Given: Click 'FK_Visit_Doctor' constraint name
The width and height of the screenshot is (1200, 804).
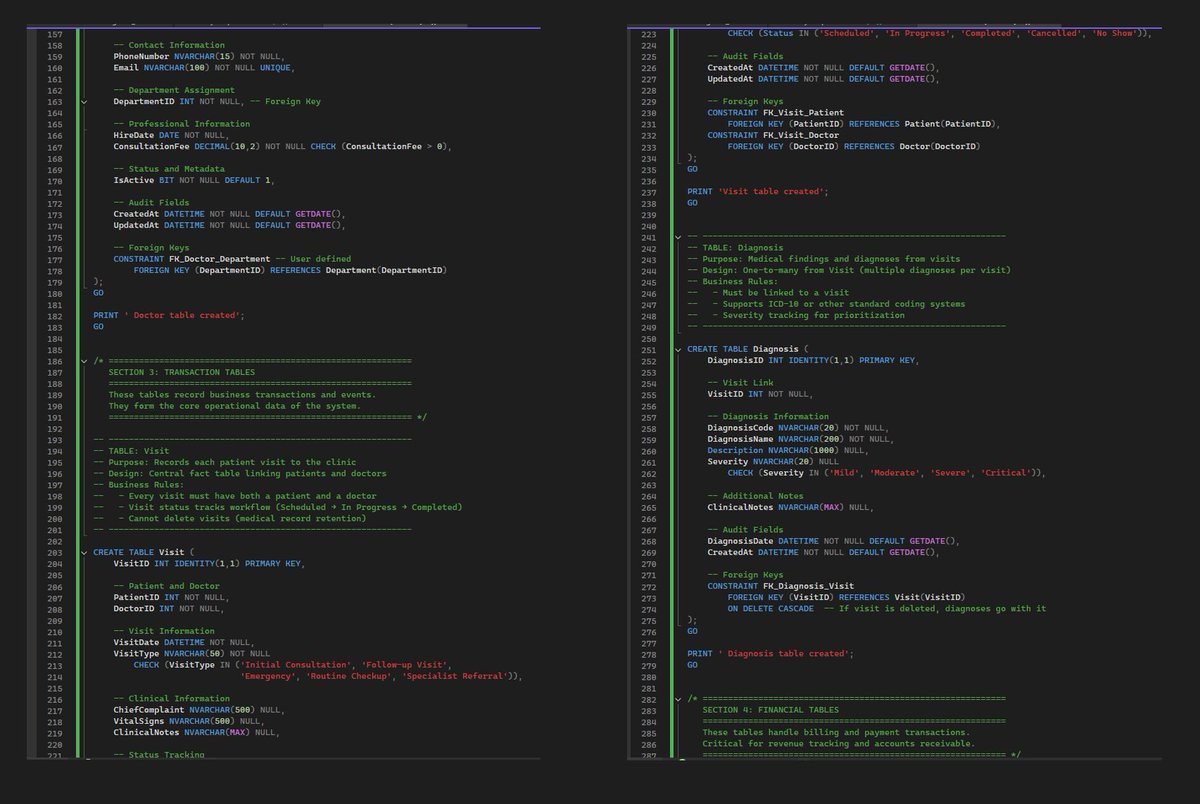Looking at the screenshot, I should pyautogui.click(x=802, y=135).
